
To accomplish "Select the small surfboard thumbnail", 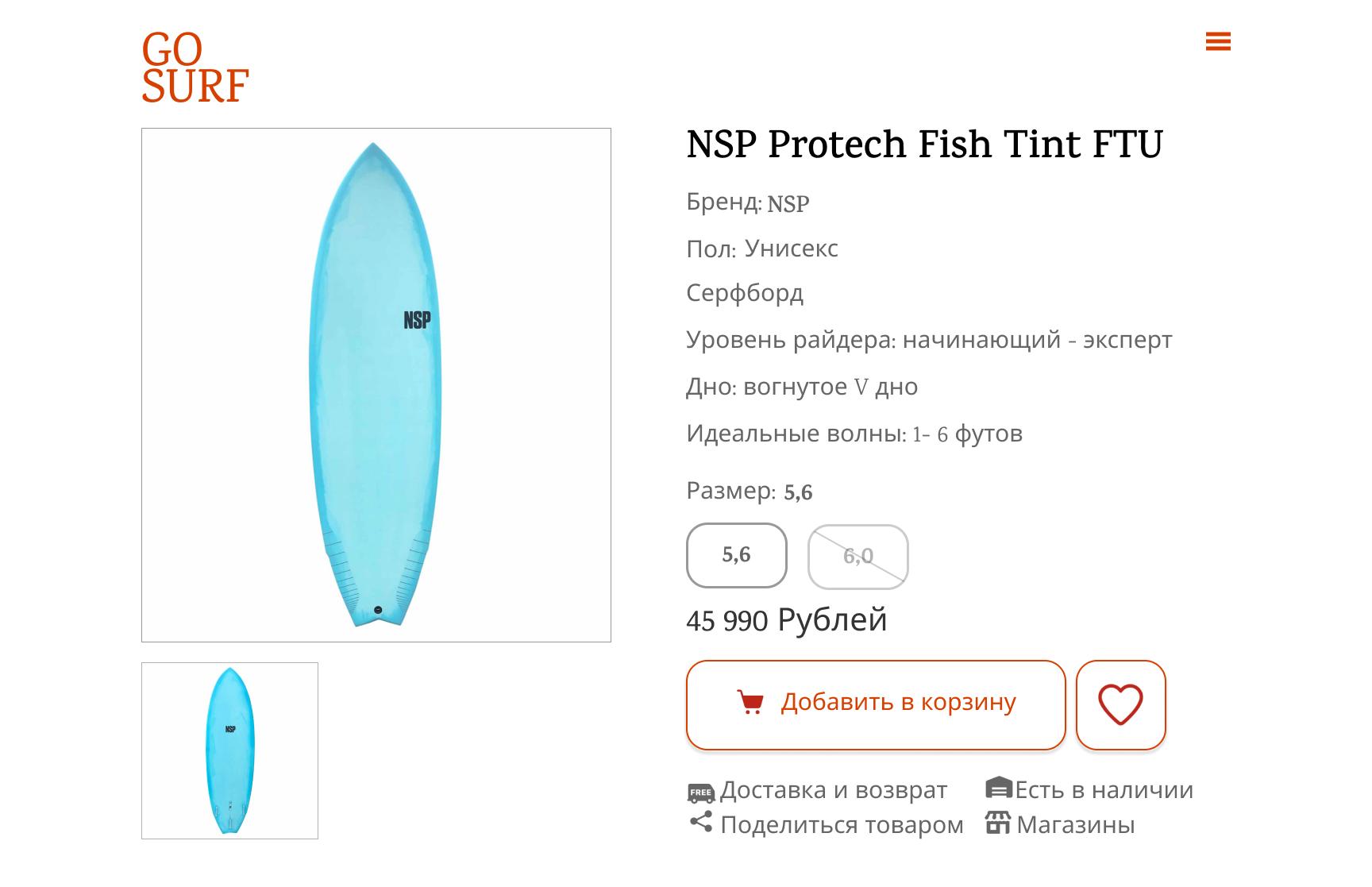I will (x=229, y=750).
